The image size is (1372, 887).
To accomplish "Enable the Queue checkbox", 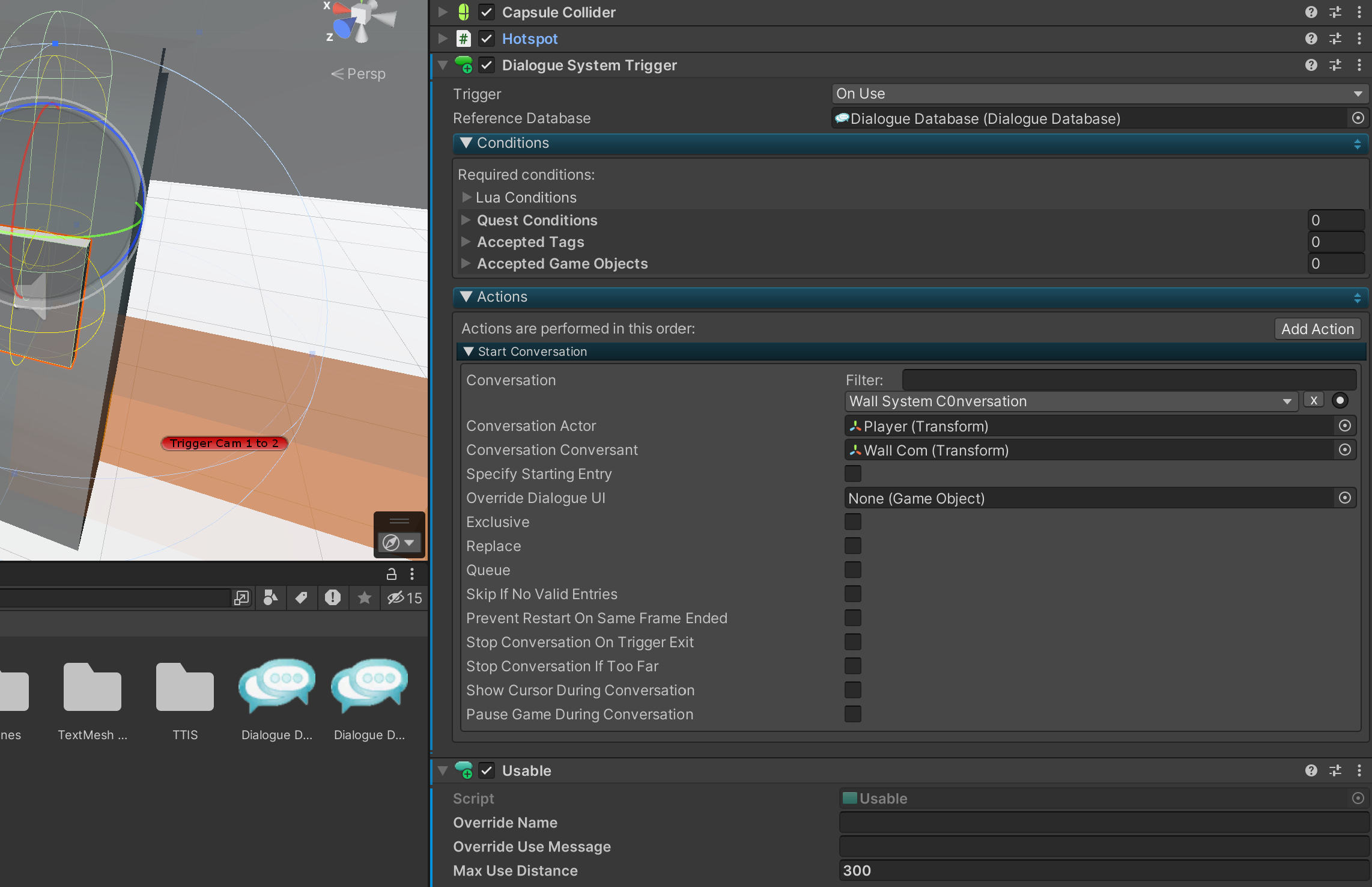I will [853, 570].
